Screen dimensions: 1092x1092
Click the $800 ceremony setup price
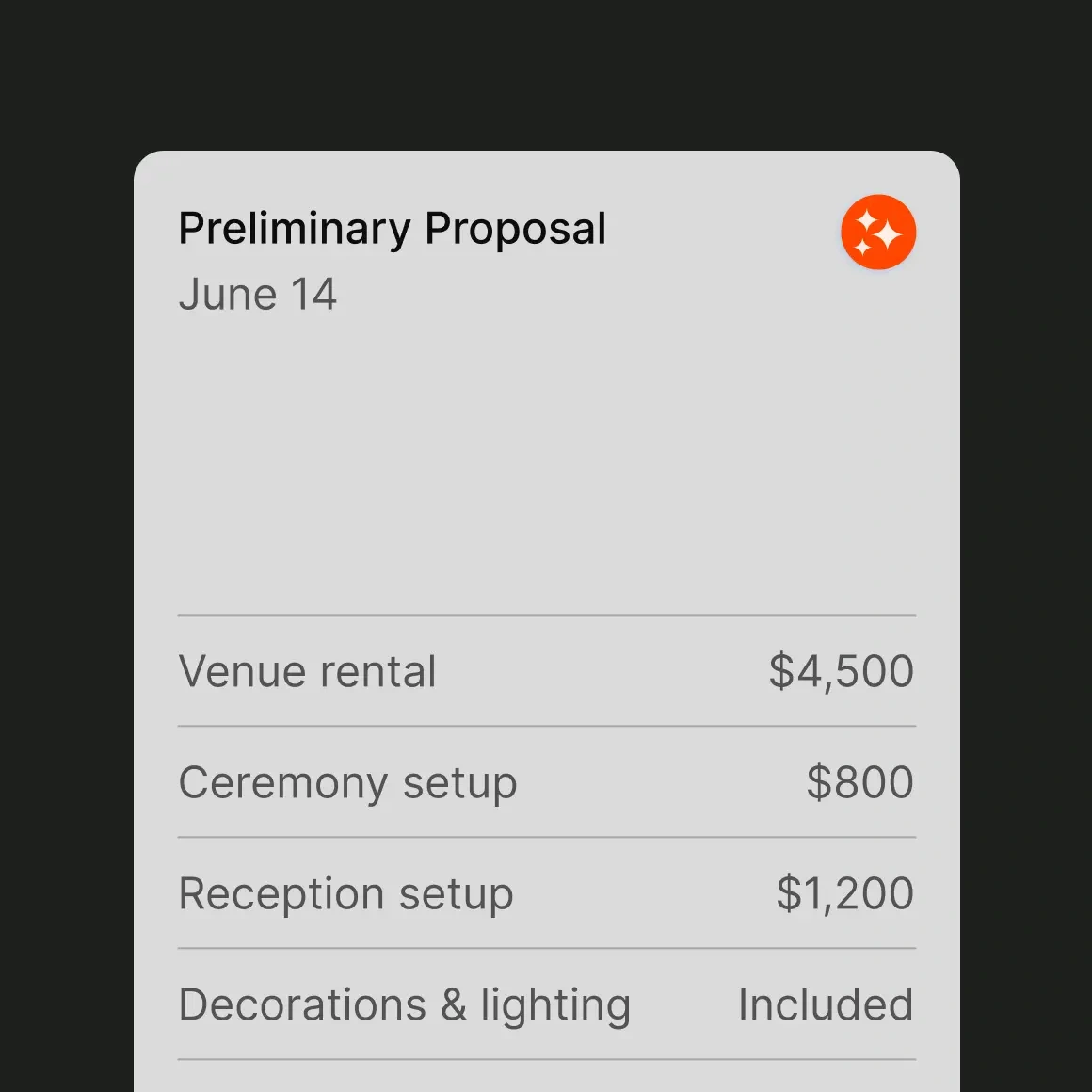[859, 781]
